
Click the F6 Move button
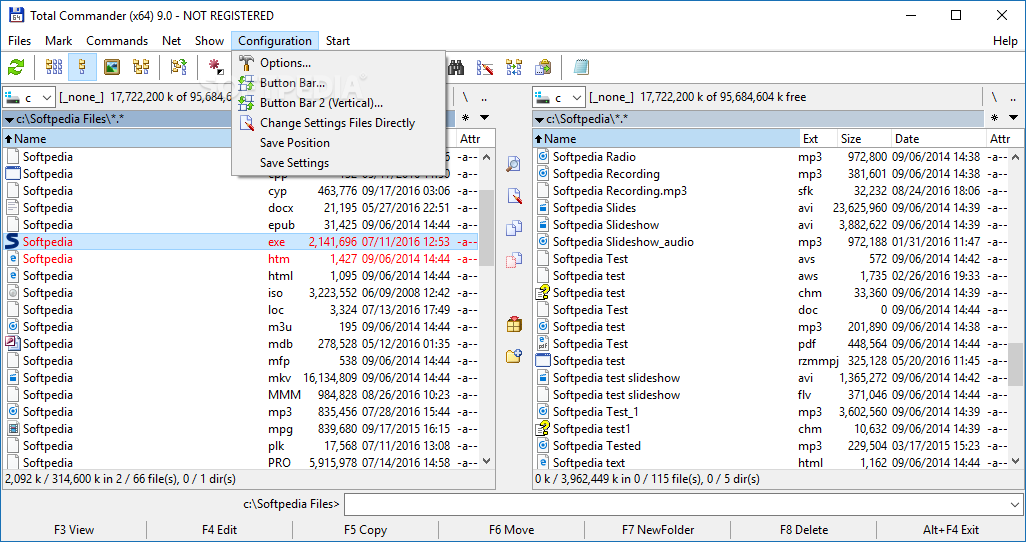pos(511,530)
